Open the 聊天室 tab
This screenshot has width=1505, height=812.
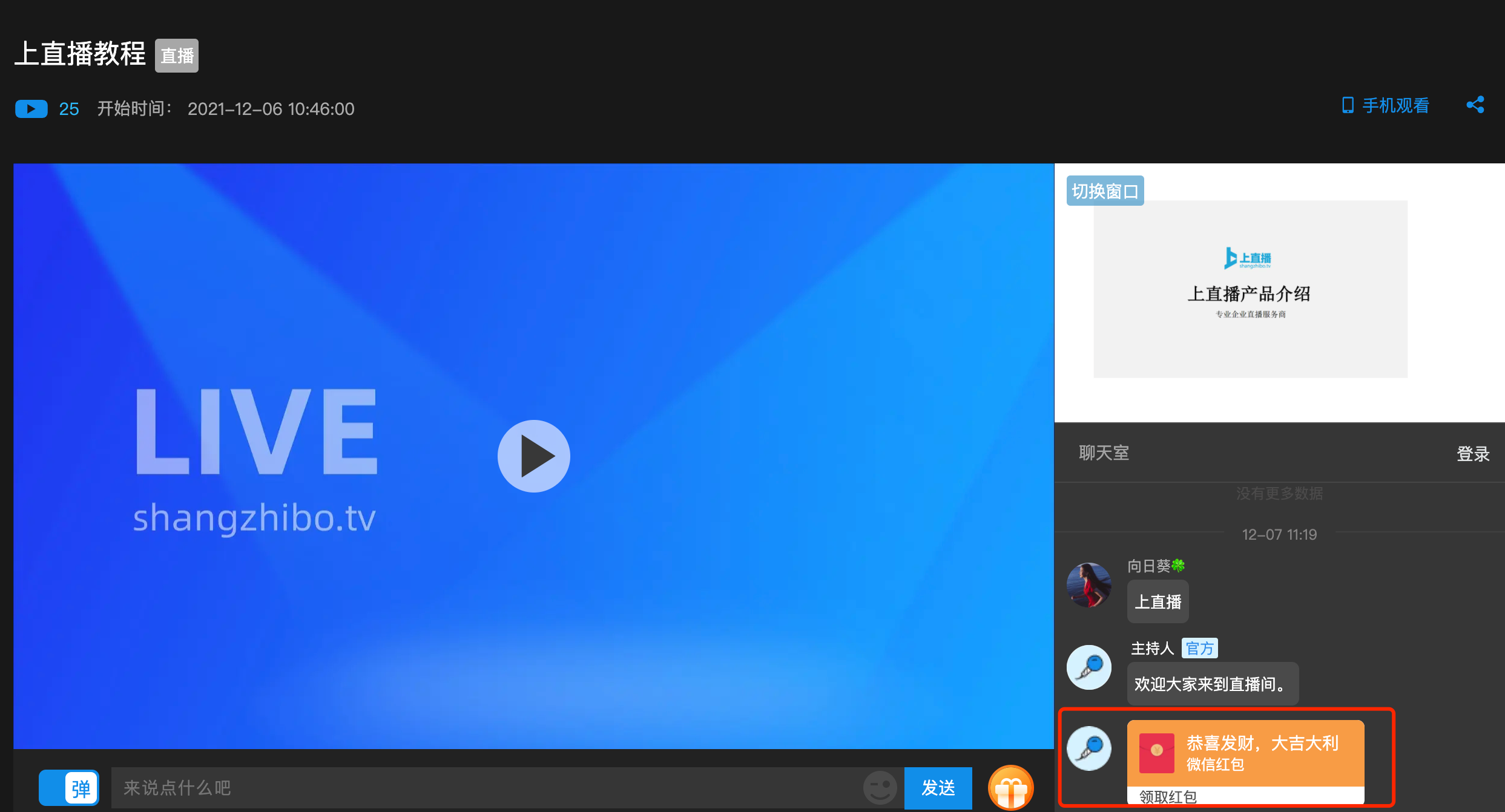coord(1104,453)
